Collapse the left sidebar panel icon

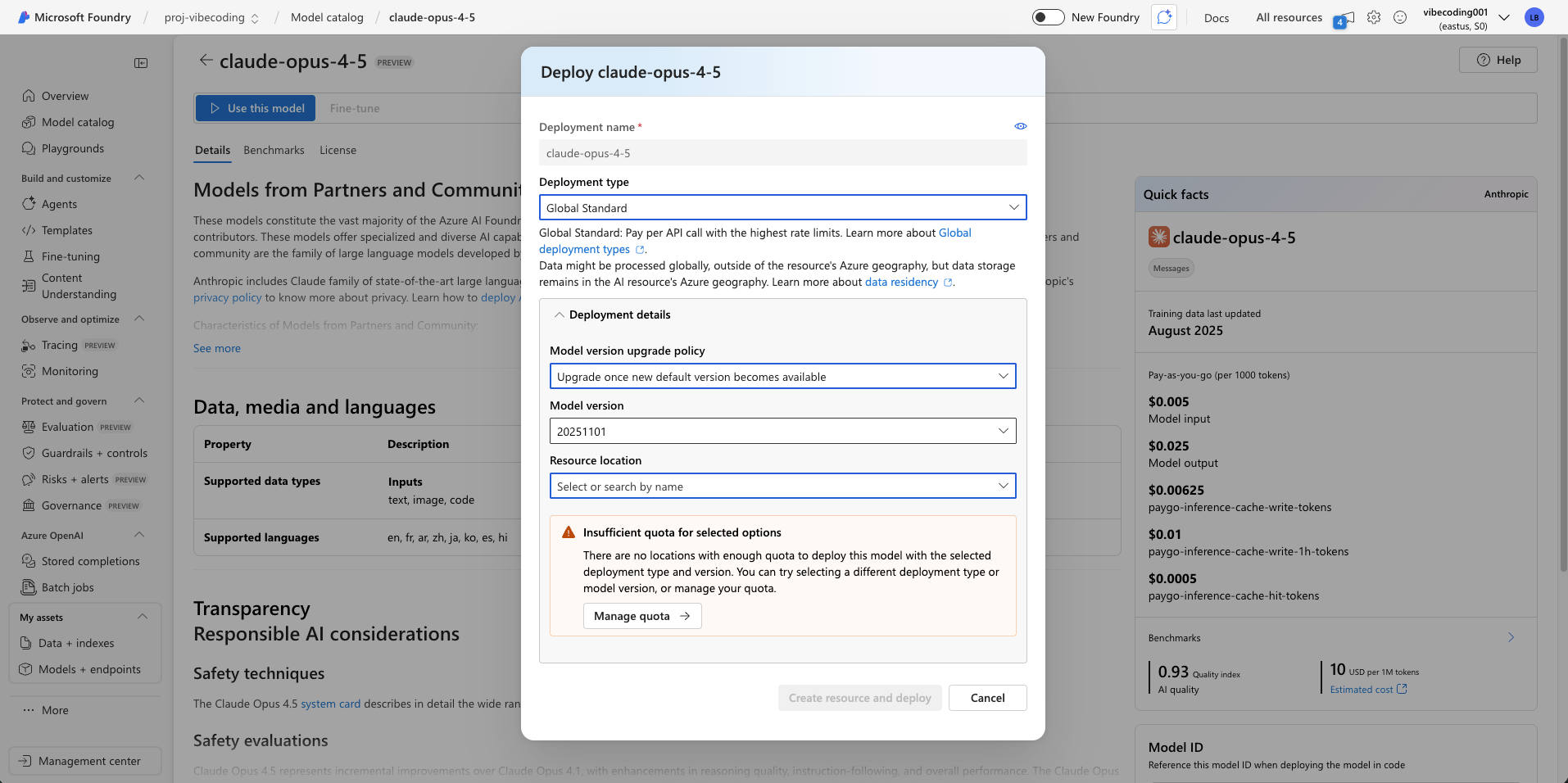pyautogui.click(x=141, y=63)
